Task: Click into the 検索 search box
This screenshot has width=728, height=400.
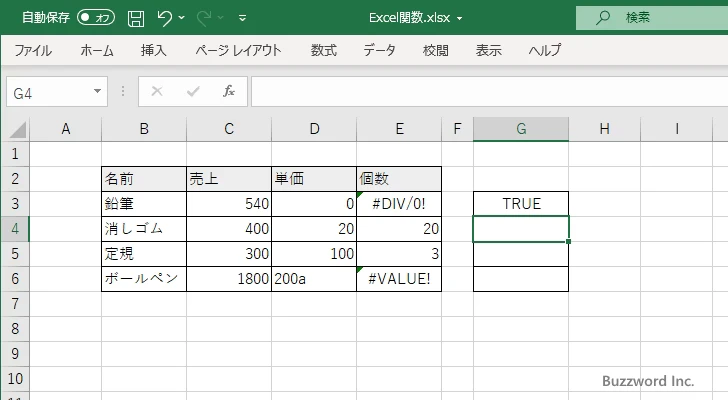Action: 652,18
